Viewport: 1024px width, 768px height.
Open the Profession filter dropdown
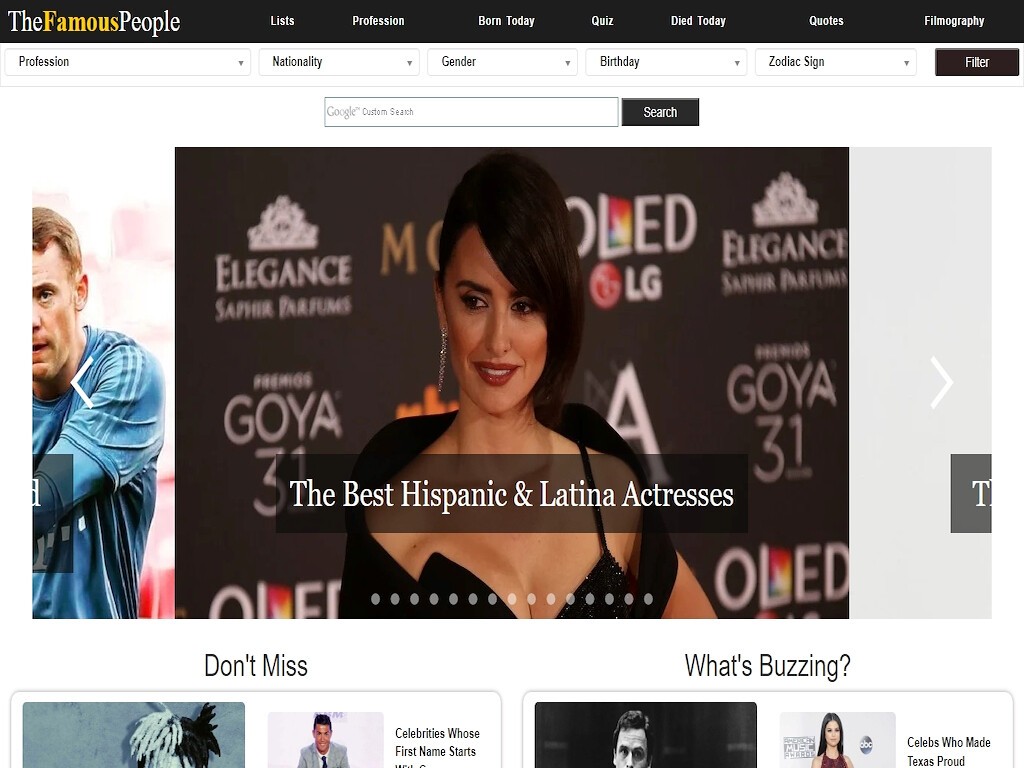point(128,62)
